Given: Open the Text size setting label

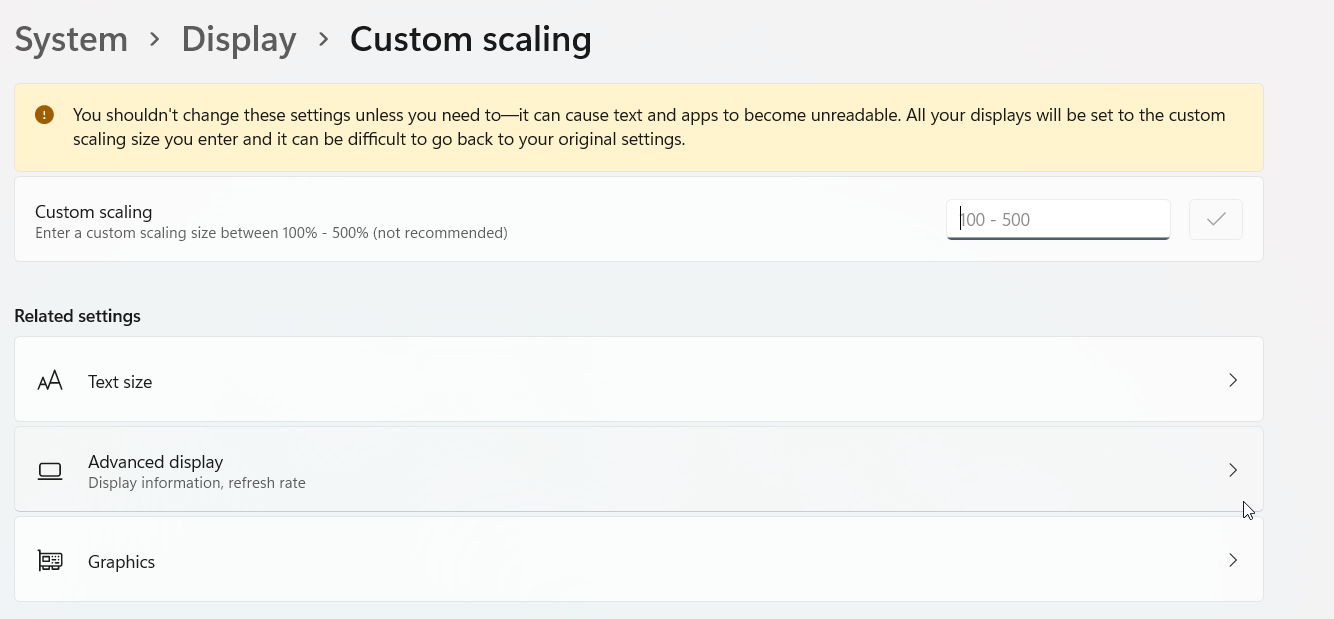Looking at the screenshot, I should tap(120, 382).
